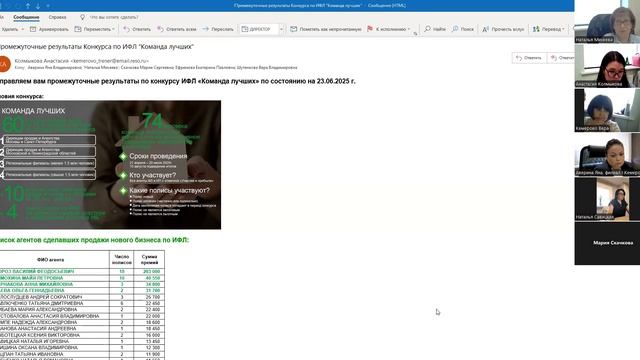Click the Поиск button in ribbon
Screen dimensions: 640x360
463,29
